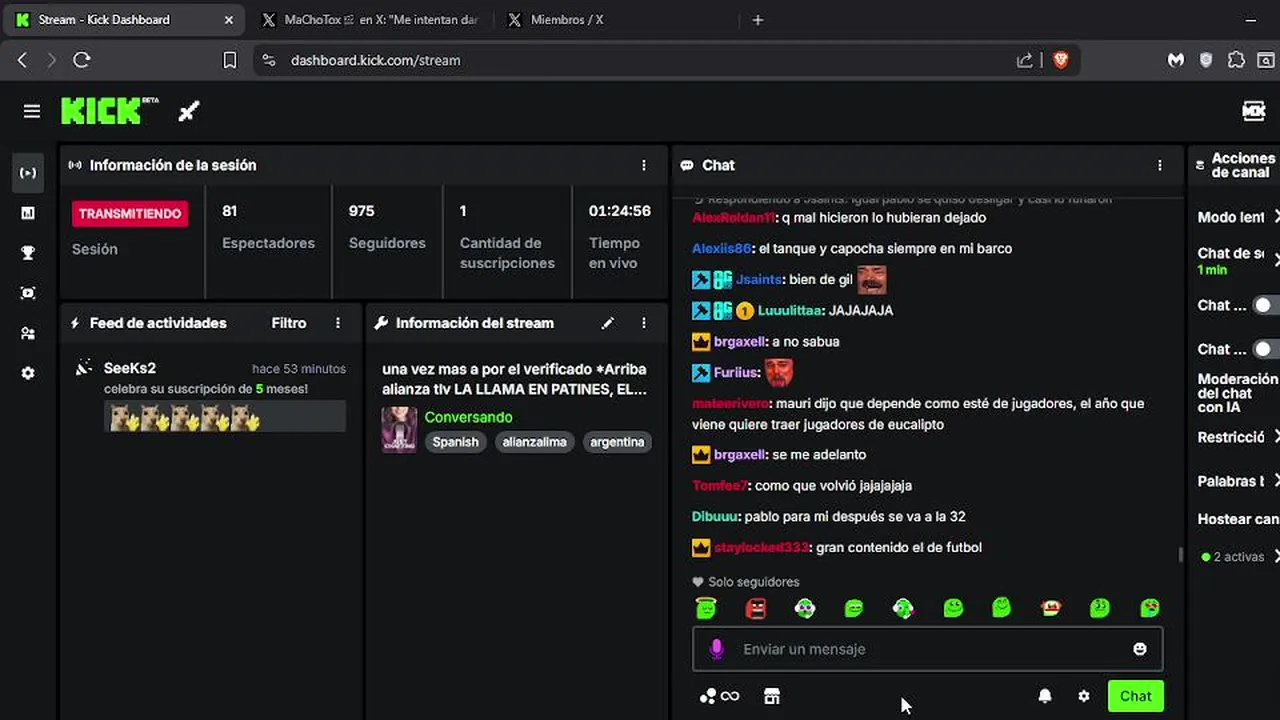Click the red TRANSMITIENDO badge

tap(130, 214)
